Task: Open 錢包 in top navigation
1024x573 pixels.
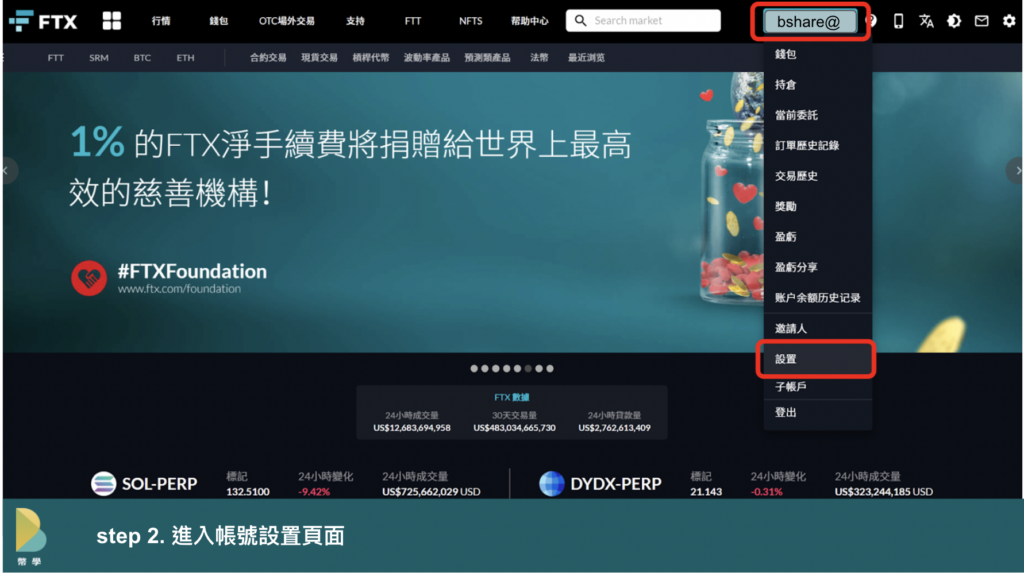Action: pos(219,21)
